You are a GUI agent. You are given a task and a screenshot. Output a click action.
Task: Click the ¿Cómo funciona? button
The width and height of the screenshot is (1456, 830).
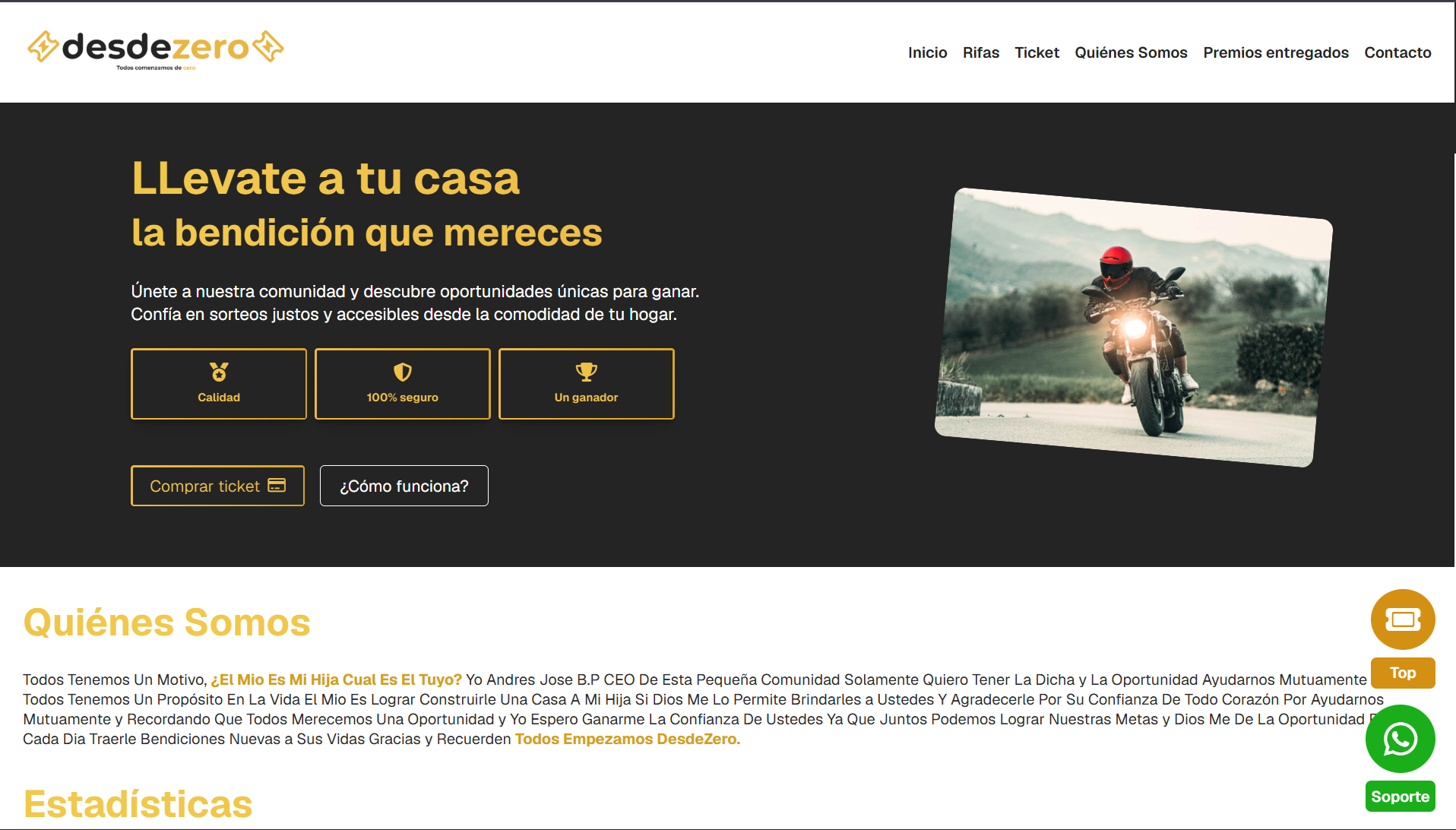[x=404, y=486]
